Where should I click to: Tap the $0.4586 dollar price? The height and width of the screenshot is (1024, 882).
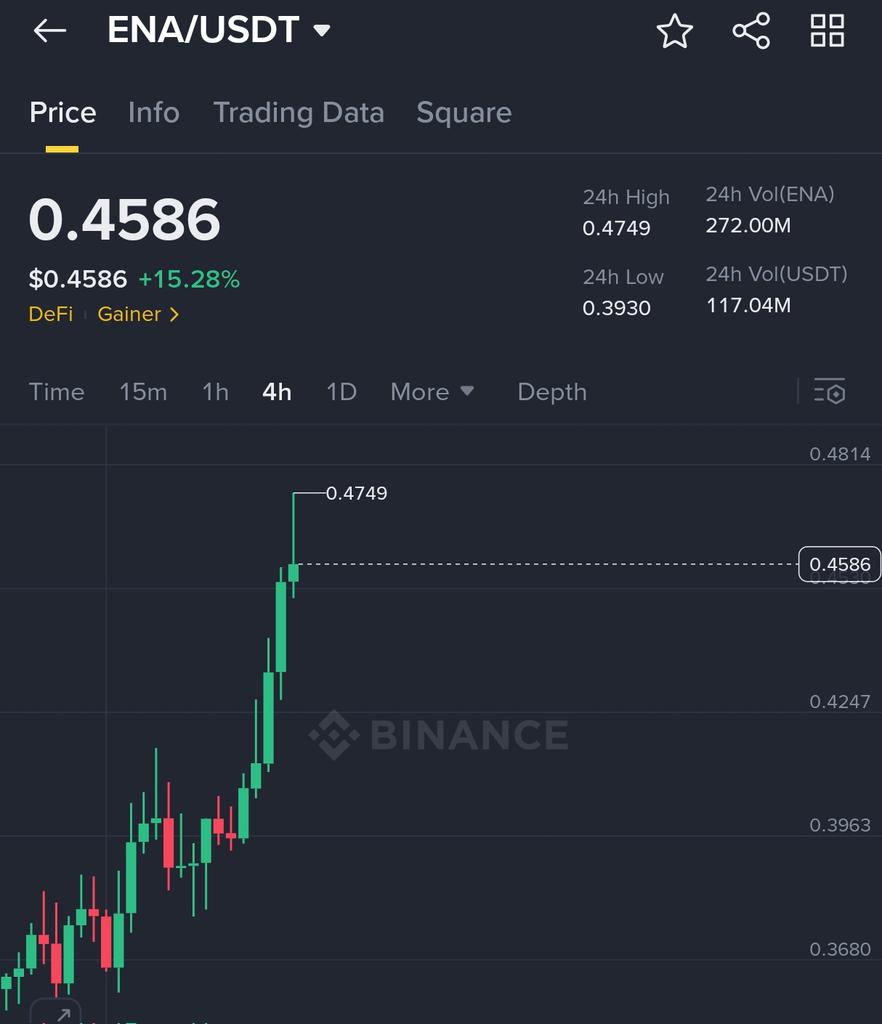click(x=78, y=280)
